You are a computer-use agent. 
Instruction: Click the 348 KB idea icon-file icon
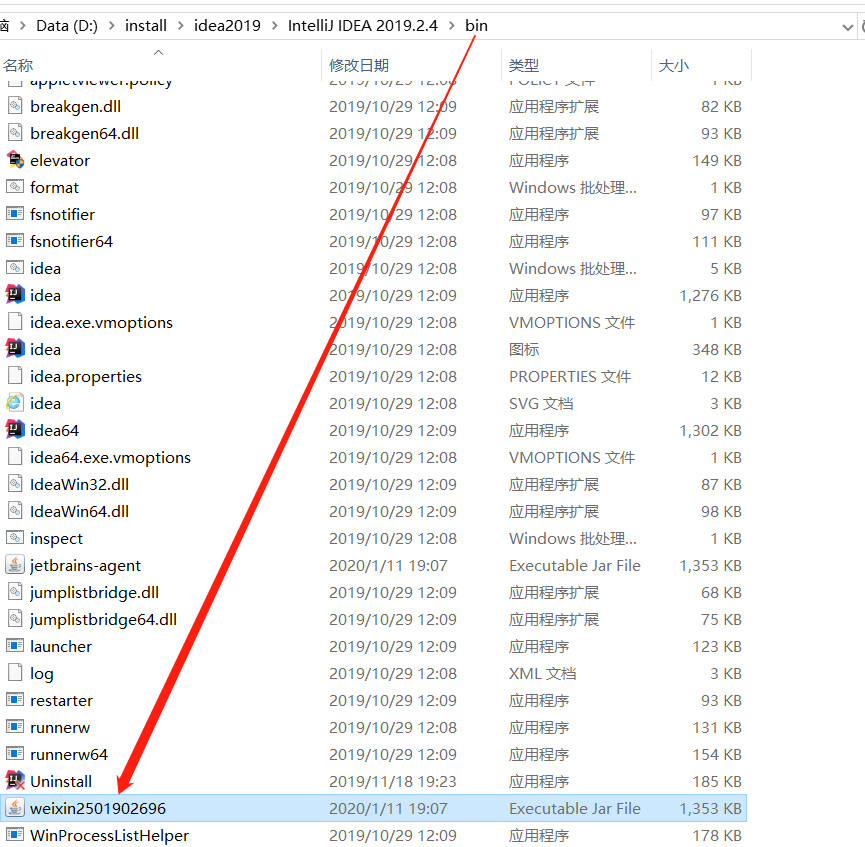point(15,349)
